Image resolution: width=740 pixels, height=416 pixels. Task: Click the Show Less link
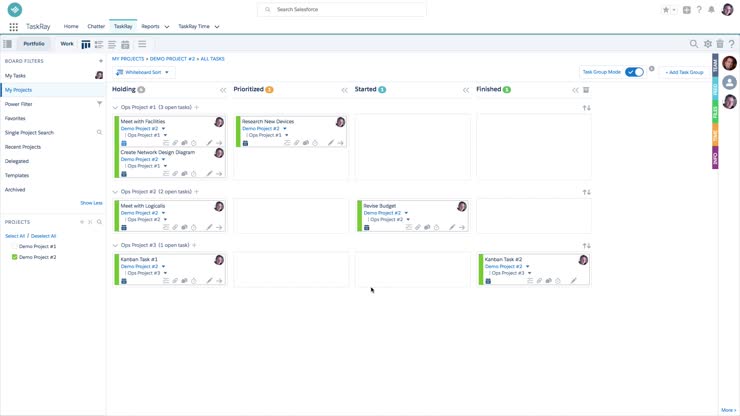91,203
